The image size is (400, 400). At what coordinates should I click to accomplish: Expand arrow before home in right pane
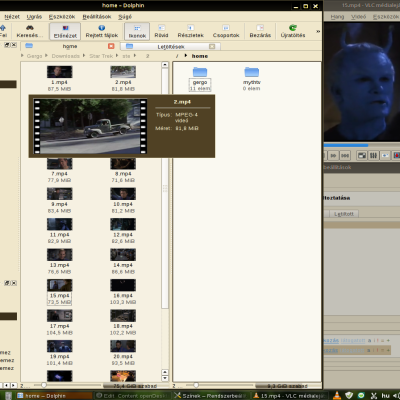point(186,56)
